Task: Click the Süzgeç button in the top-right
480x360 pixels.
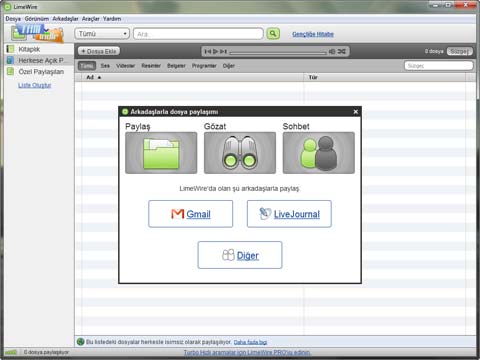Action: [460, 51]
